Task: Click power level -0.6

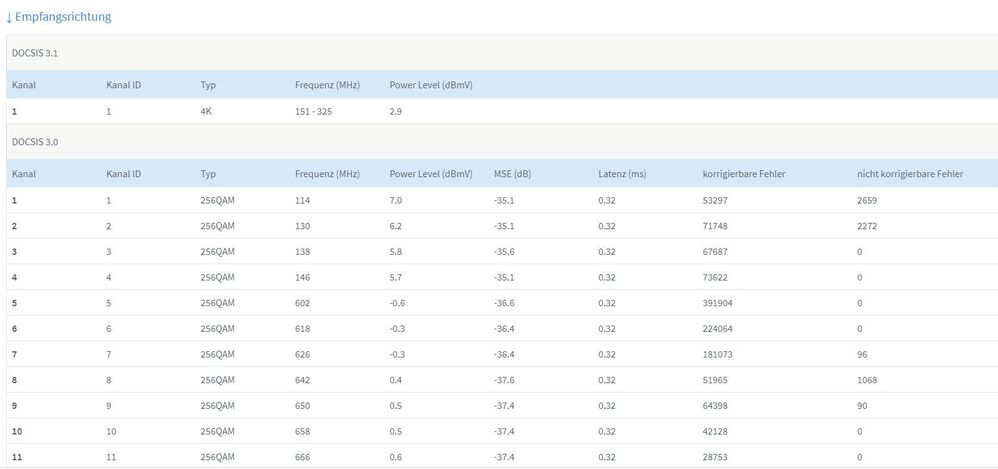Action: [x=397, y=304]
